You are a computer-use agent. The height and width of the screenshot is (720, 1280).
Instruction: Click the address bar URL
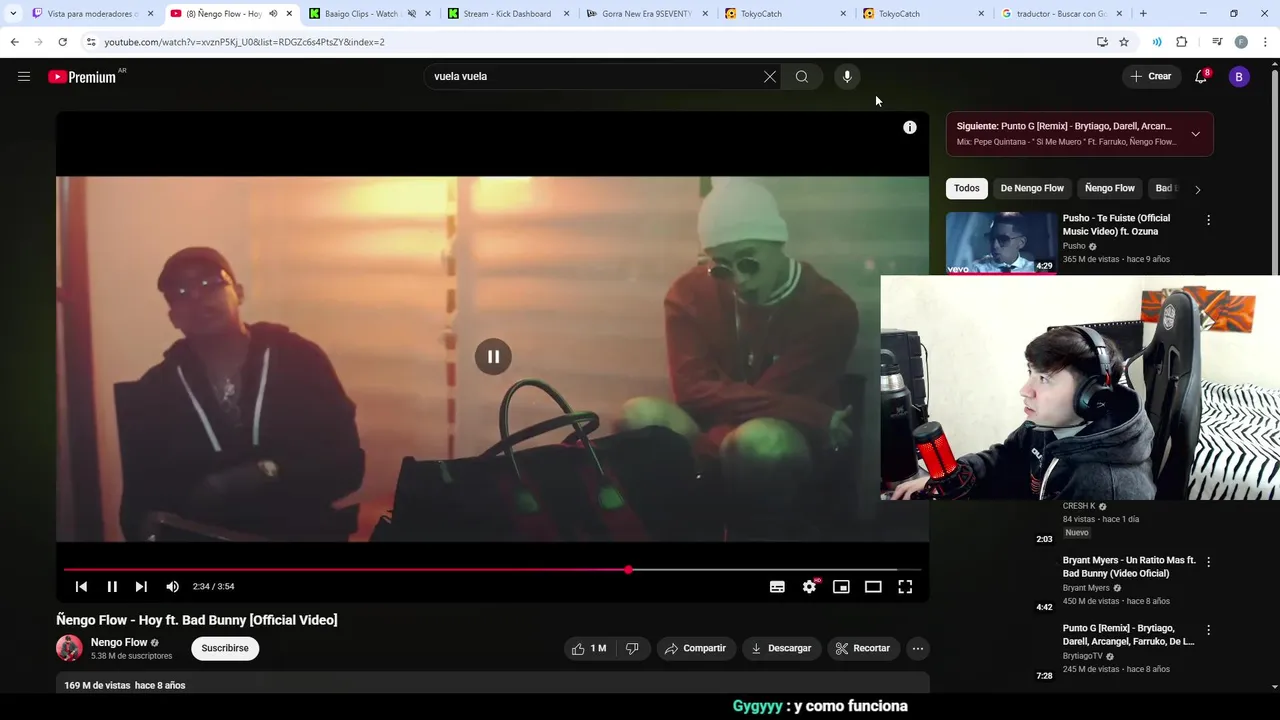(244, 42)
